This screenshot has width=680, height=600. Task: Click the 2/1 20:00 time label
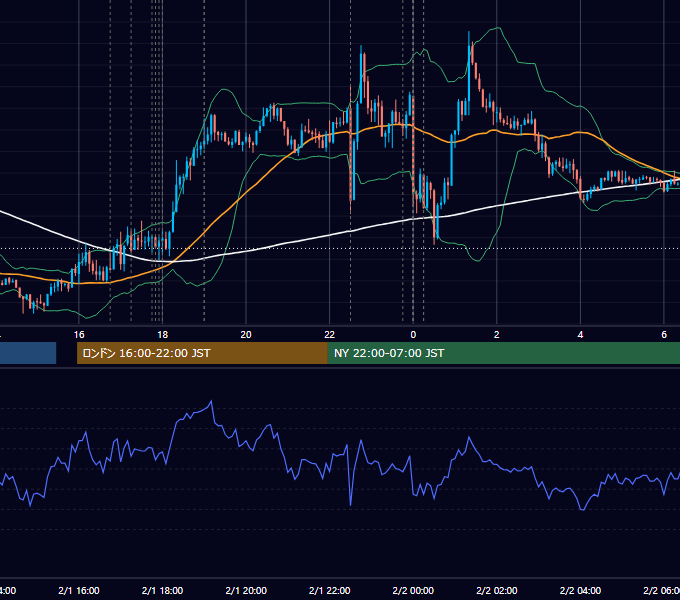(x=246, y=590)
